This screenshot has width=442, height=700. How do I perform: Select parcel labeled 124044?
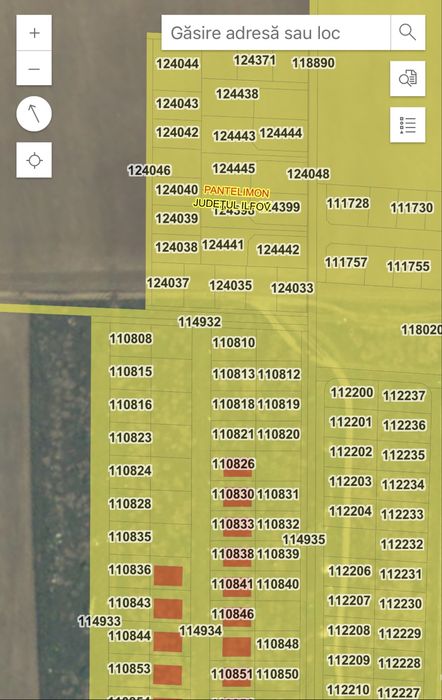coord(177,64)
